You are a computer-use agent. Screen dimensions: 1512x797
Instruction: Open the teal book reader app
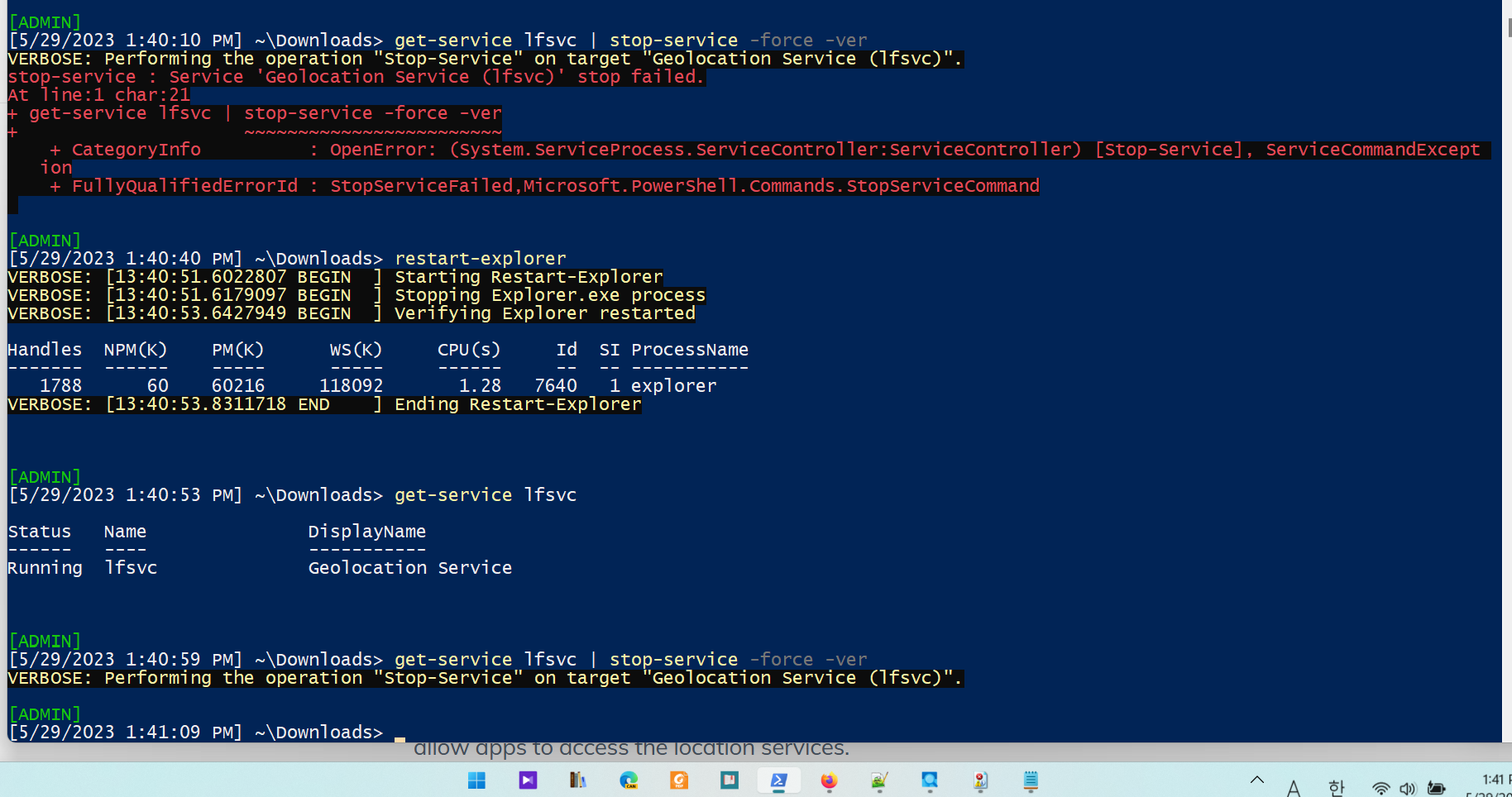(x=729, y=780)
